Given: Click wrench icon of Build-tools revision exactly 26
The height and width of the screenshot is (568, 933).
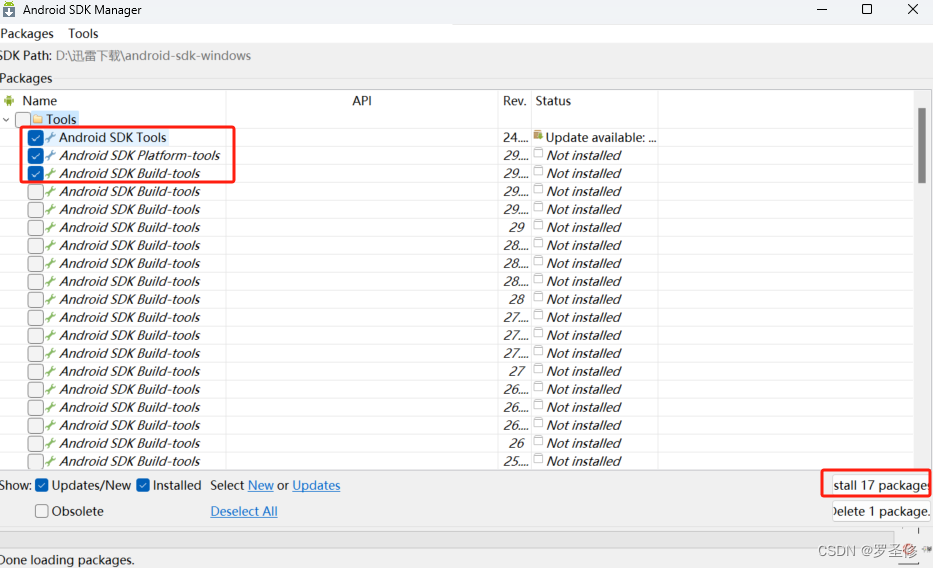Looking at the screenshot, I should (51, 443).
